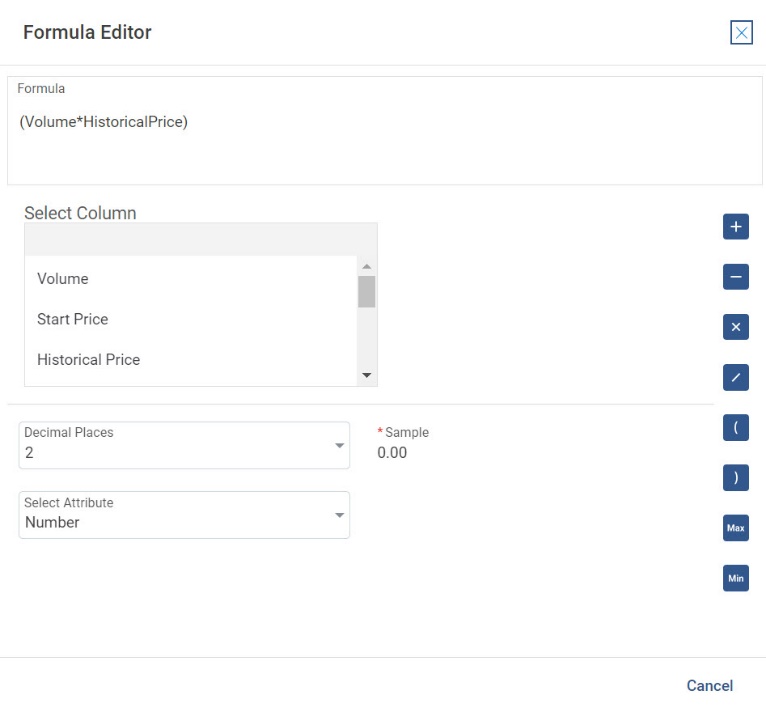Insert the Min function
The height and width of the screenshot is (712, 766).
point(735,578)
